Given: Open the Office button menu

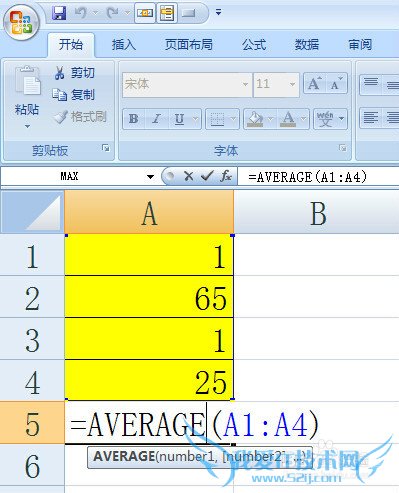Looking at the screenshot, I should [x=21, y=23].
